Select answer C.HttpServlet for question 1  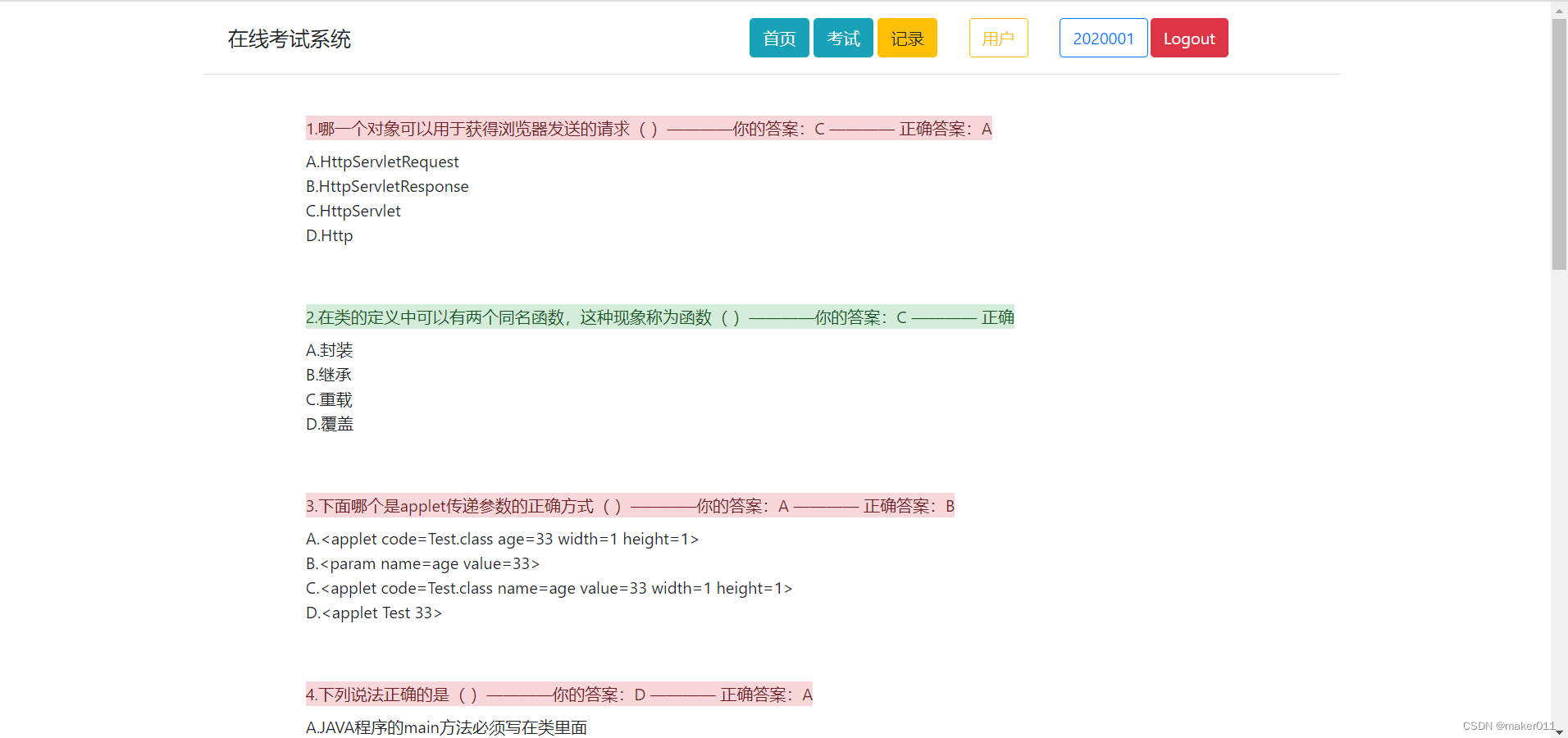353,211
